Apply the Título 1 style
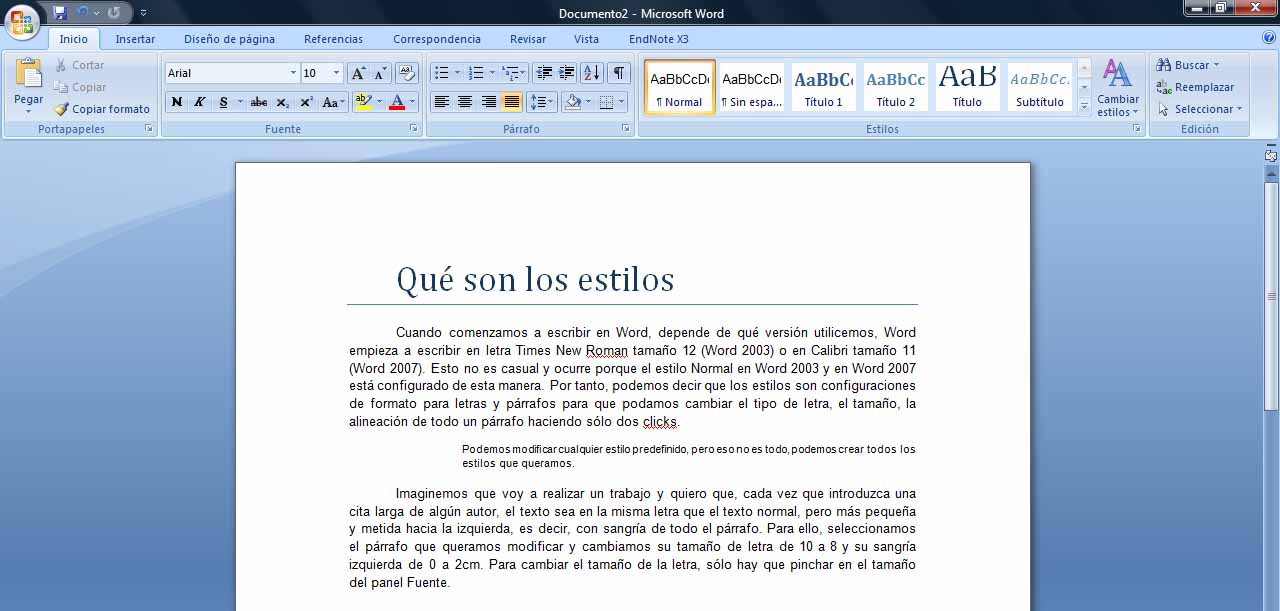The width and height of the screenshot is (1280, 611). [823, 87]
